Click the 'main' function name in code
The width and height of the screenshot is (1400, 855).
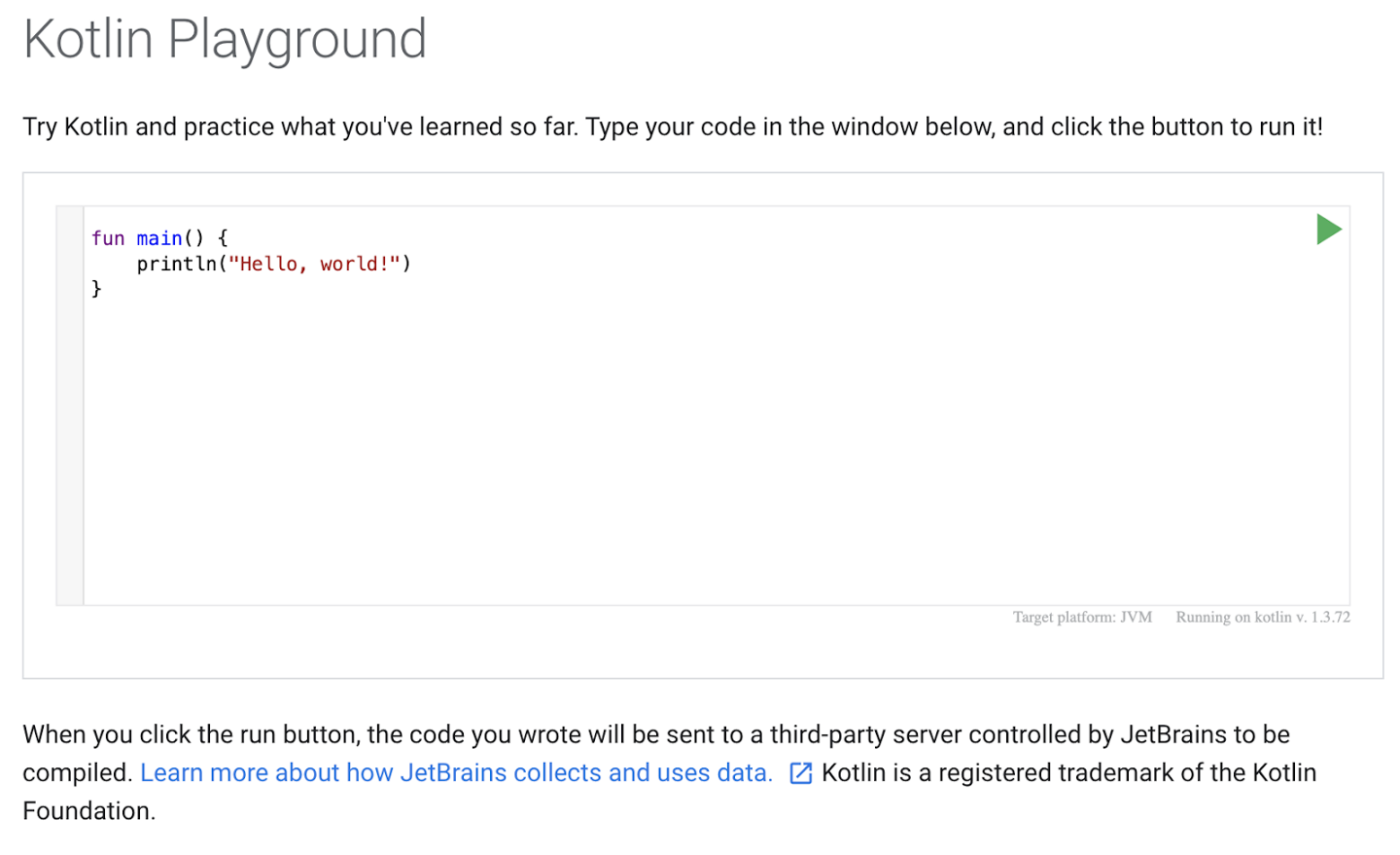(158, 238)
